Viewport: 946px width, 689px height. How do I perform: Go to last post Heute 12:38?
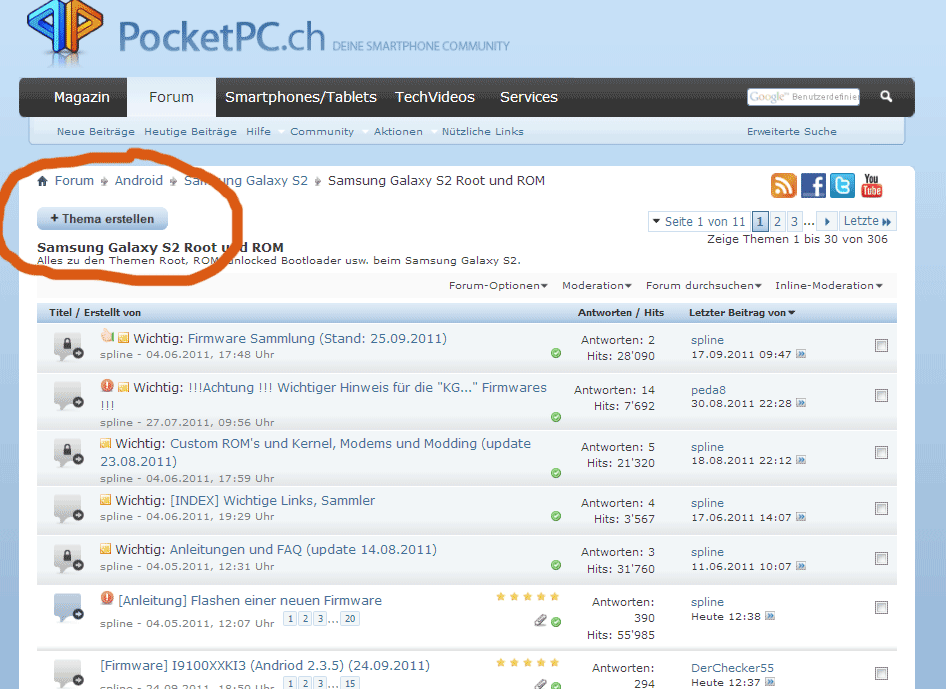pos(770,616)
